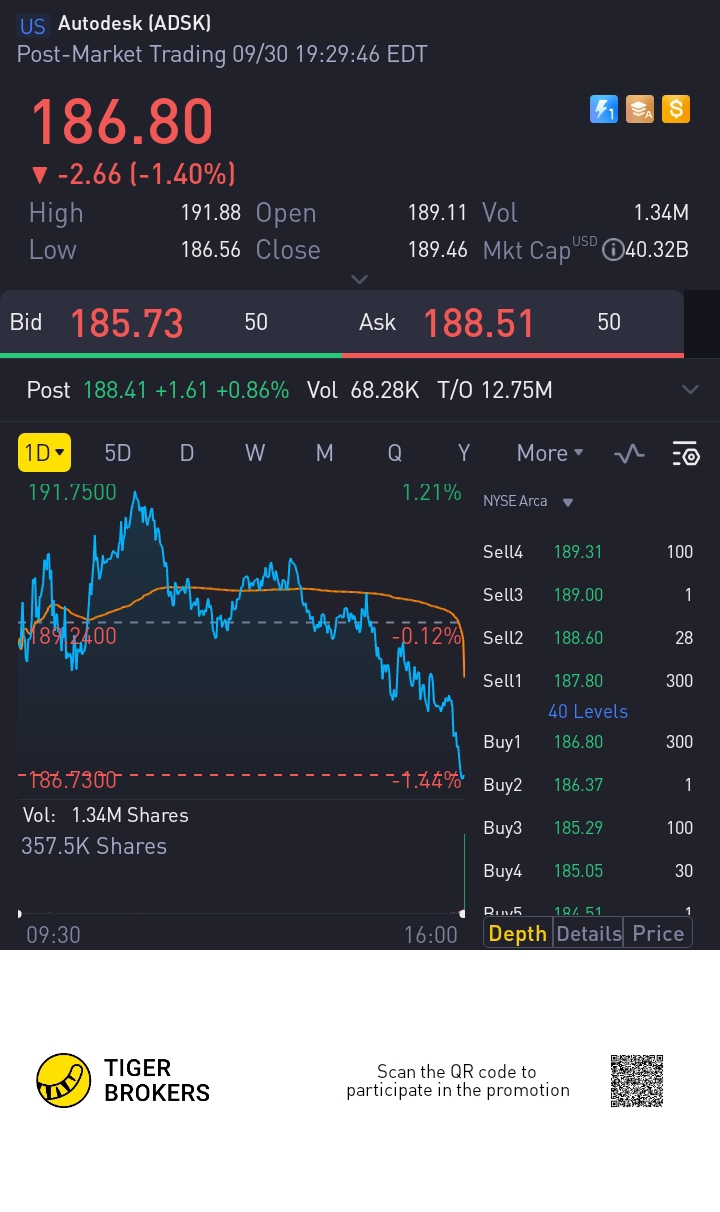This screenshot has height=1212, width=720.
Task: Tap the Buy1 row at 186.80
Action: (x=588, y=742)
